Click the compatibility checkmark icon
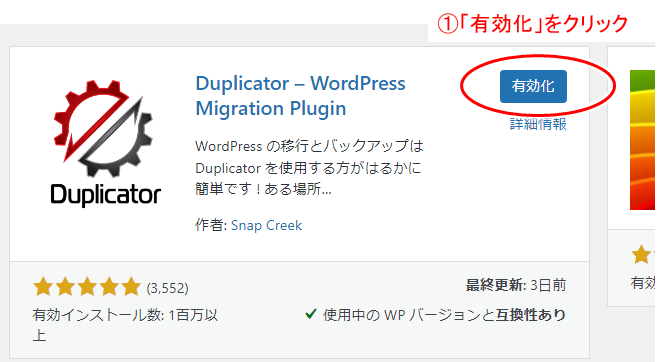Screen dimensions: 660x362 point(311,314)
